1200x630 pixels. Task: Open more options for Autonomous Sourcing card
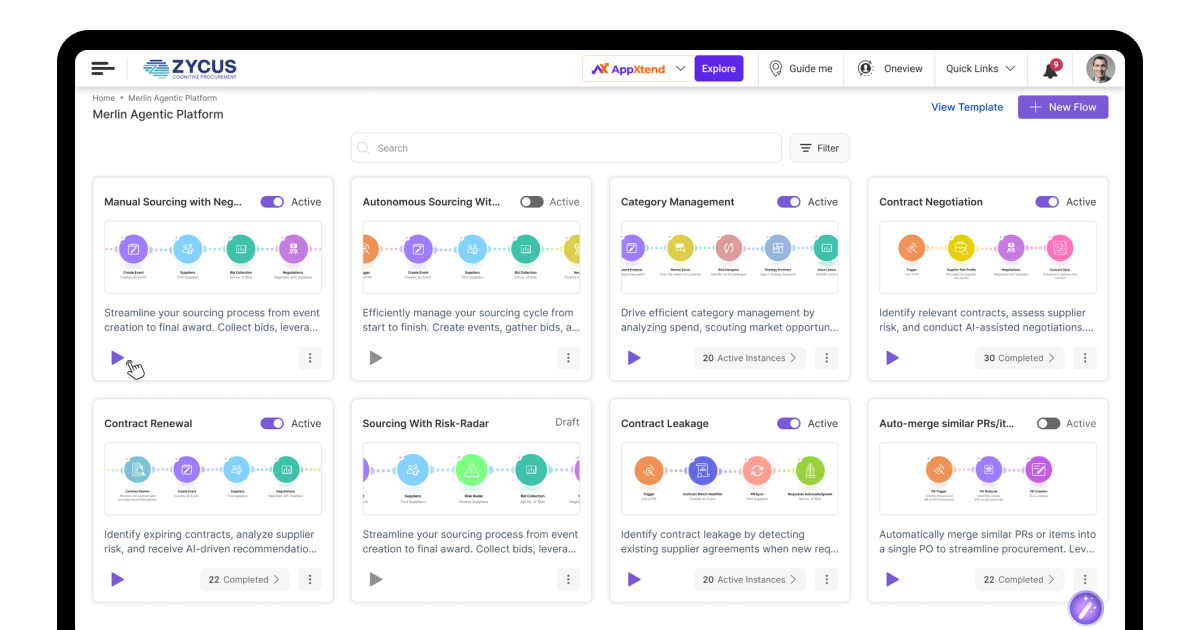[568, 358]
